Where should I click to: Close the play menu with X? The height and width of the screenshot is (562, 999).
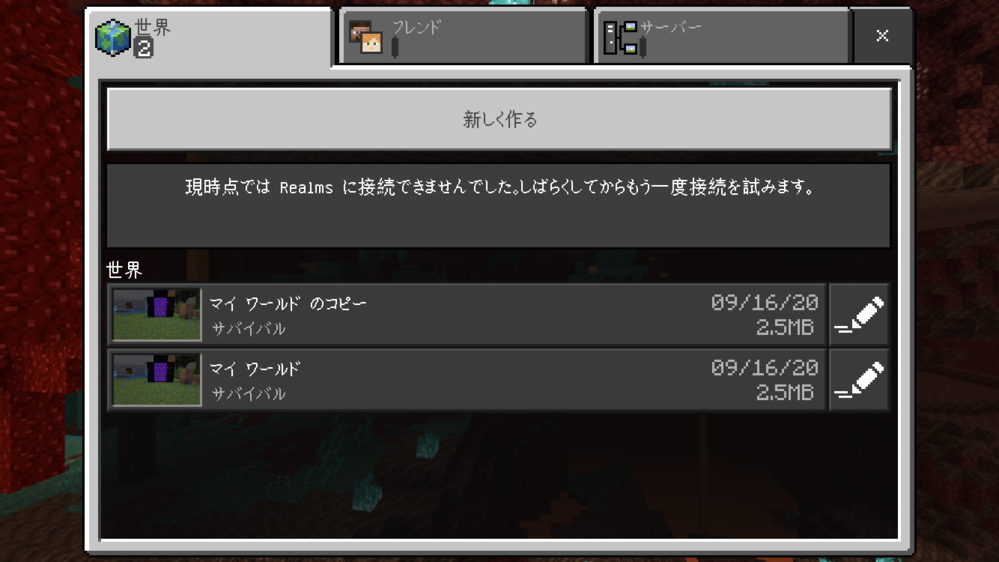882,36
